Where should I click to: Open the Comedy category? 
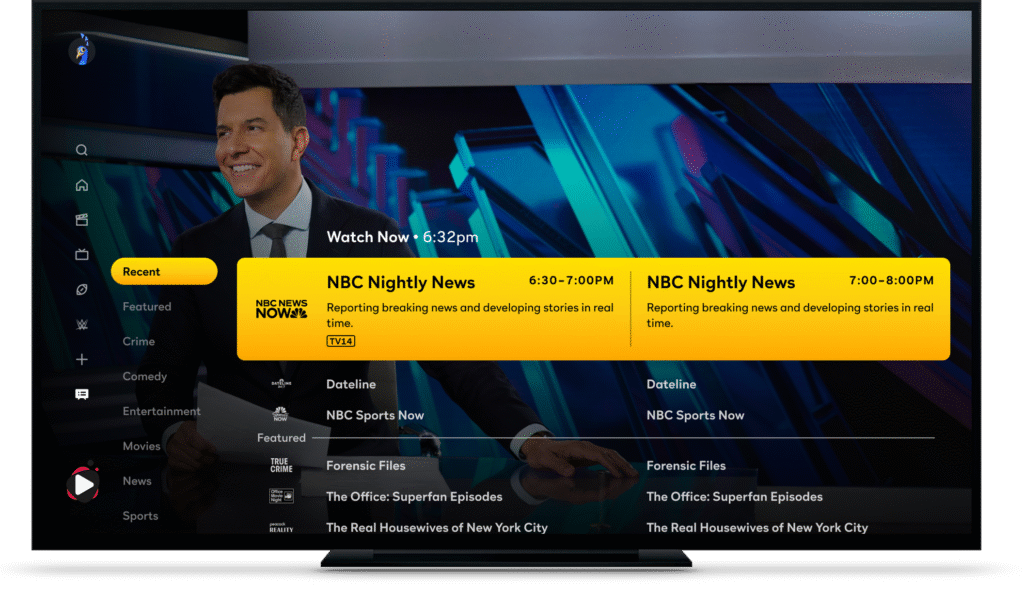click(144, 376)
